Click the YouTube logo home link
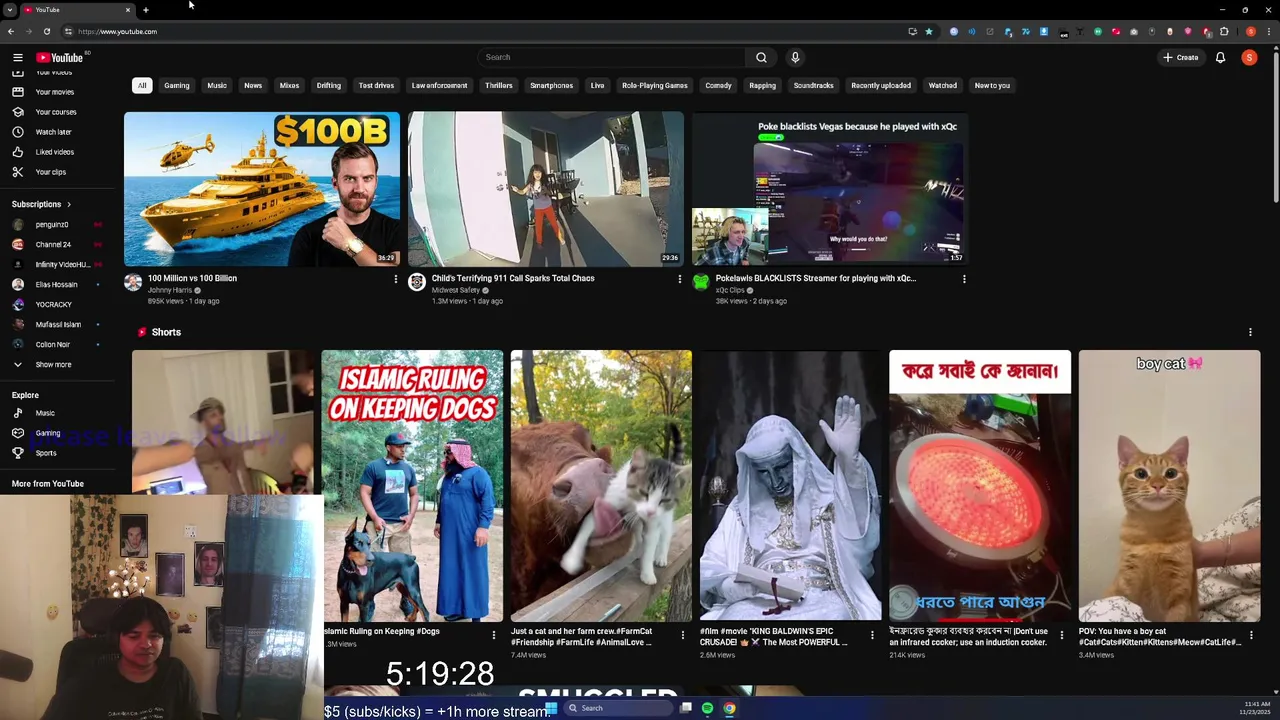 (60, 58)
